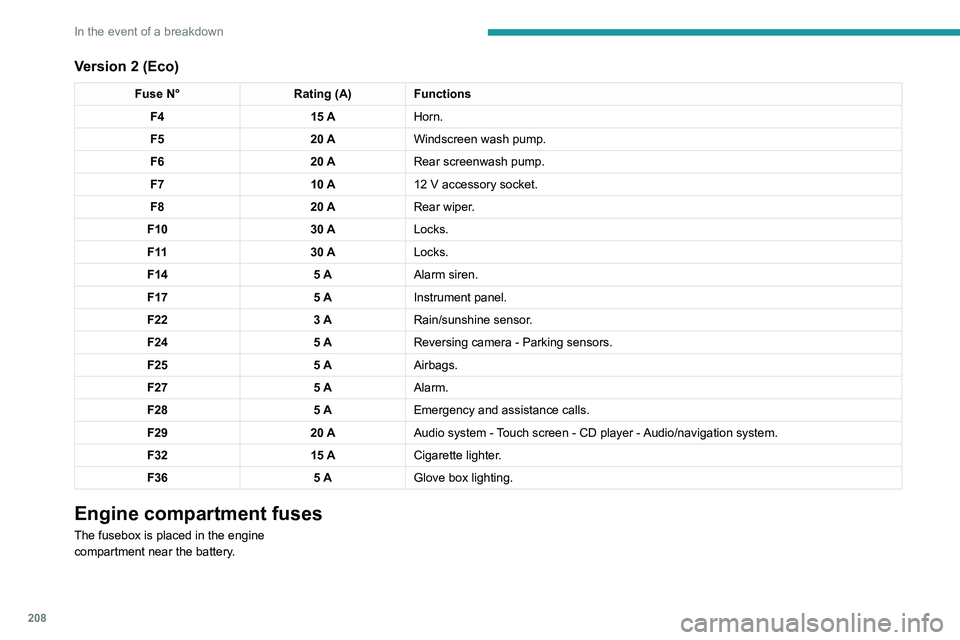Click the "12 V accessory socket." entry
This screenshot has width=960, height=640.
tap(475, 185)
